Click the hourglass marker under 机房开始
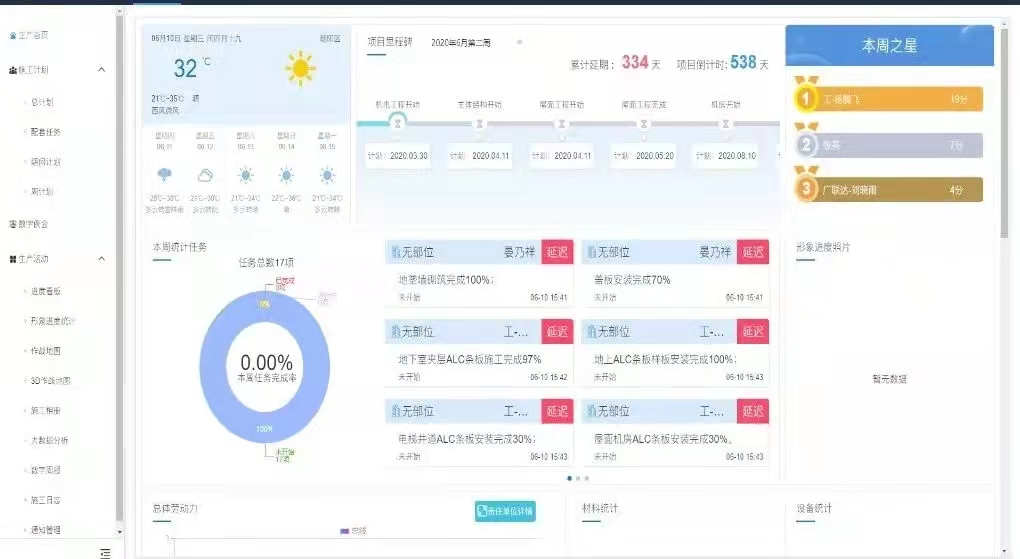The height and width of the screenshot is (559, 1020). pos(725,124)
